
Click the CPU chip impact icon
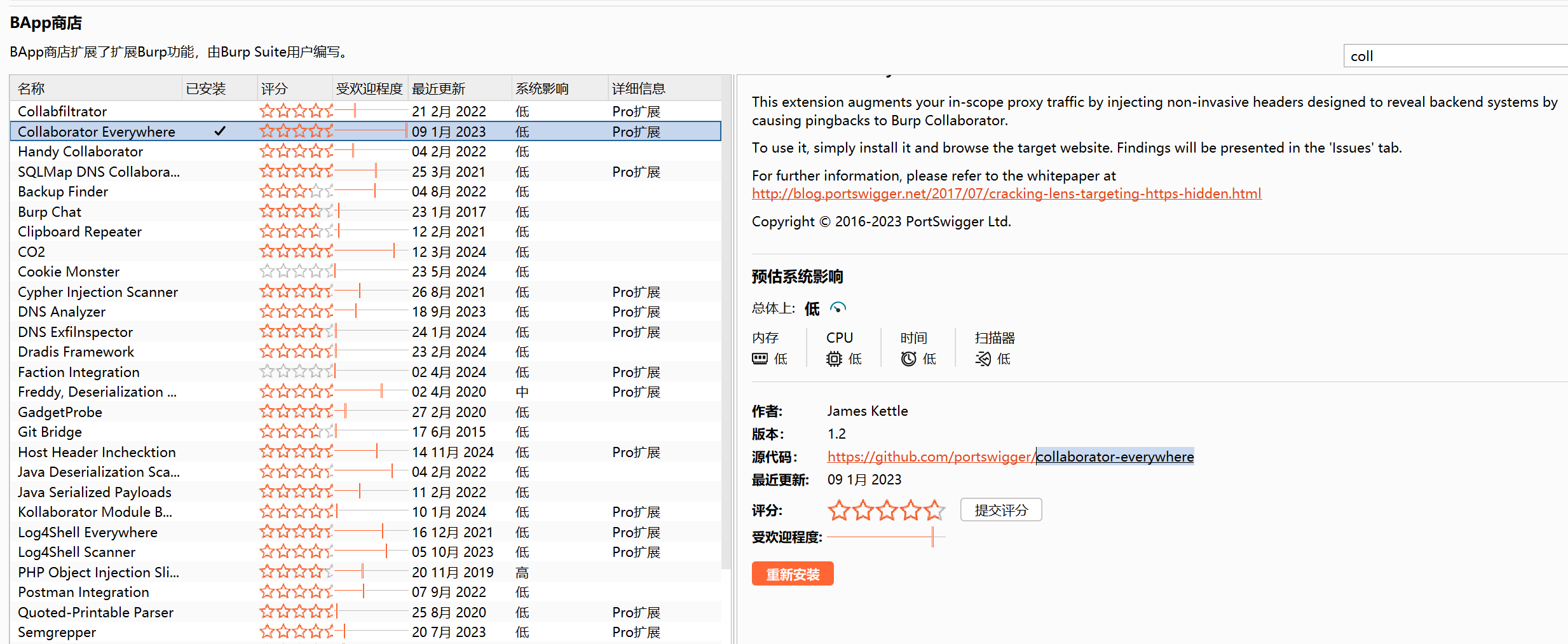click(x=834, y=359)
